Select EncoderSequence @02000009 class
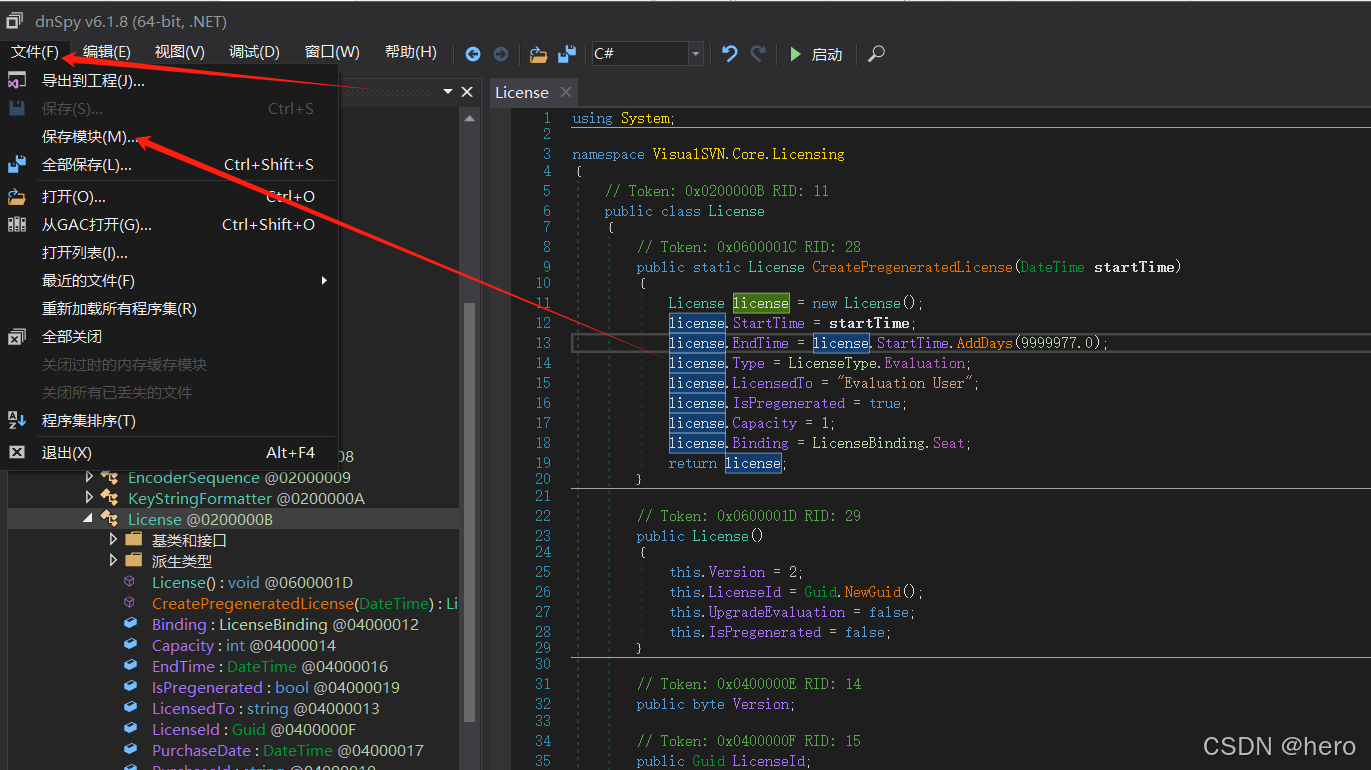This screenshot has height=770, width=1371. tap(239, 478)
